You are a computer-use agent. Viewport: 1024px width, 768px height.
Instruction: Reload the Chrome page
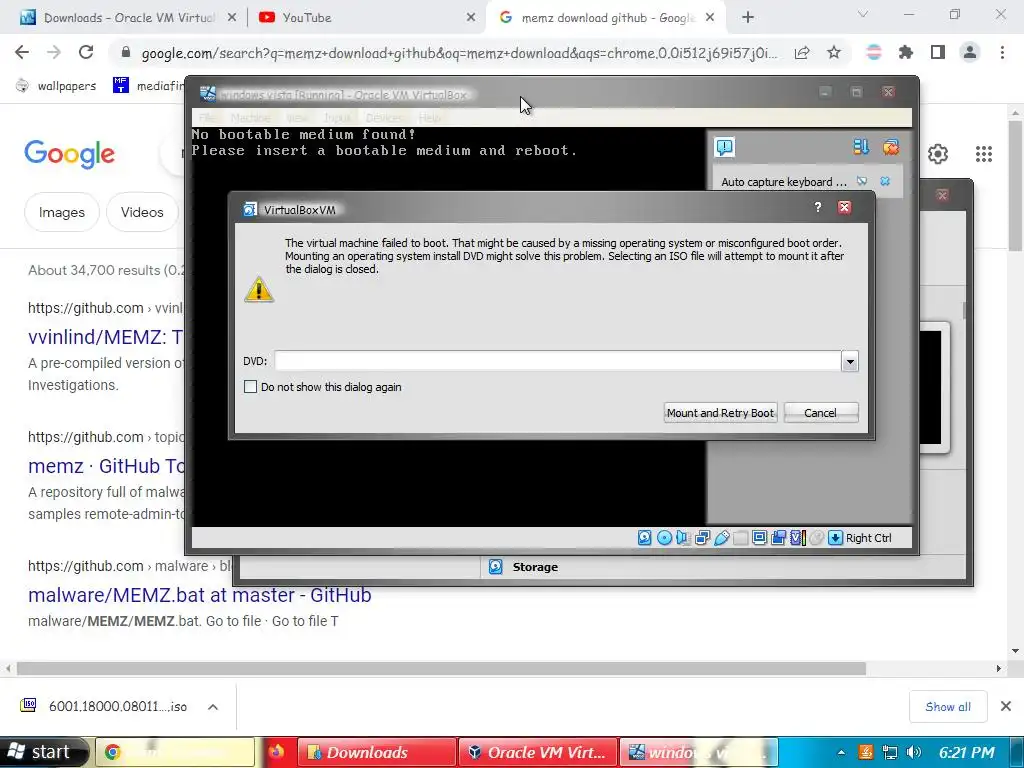point(86,52)
